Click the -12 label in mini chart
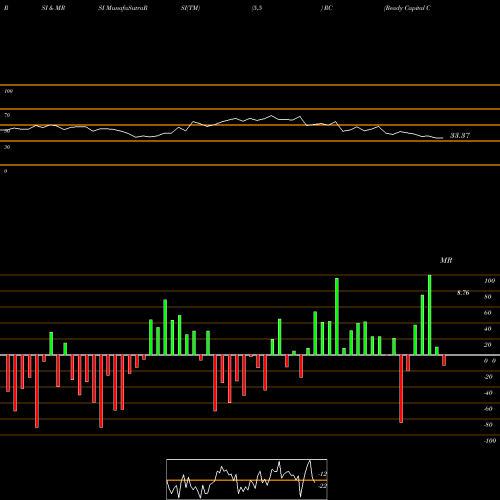 (x=322, y=474)
